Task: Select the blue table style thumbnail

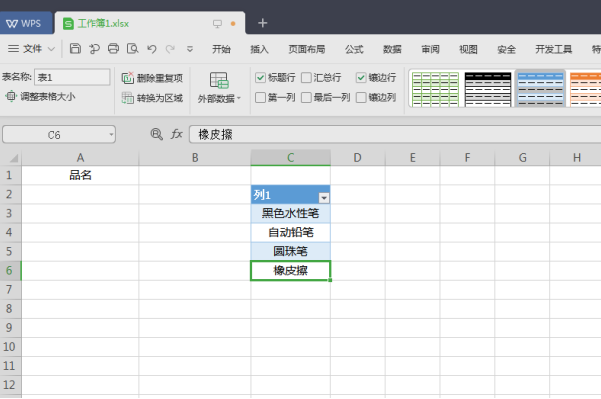Action: (x=540, y=89)
